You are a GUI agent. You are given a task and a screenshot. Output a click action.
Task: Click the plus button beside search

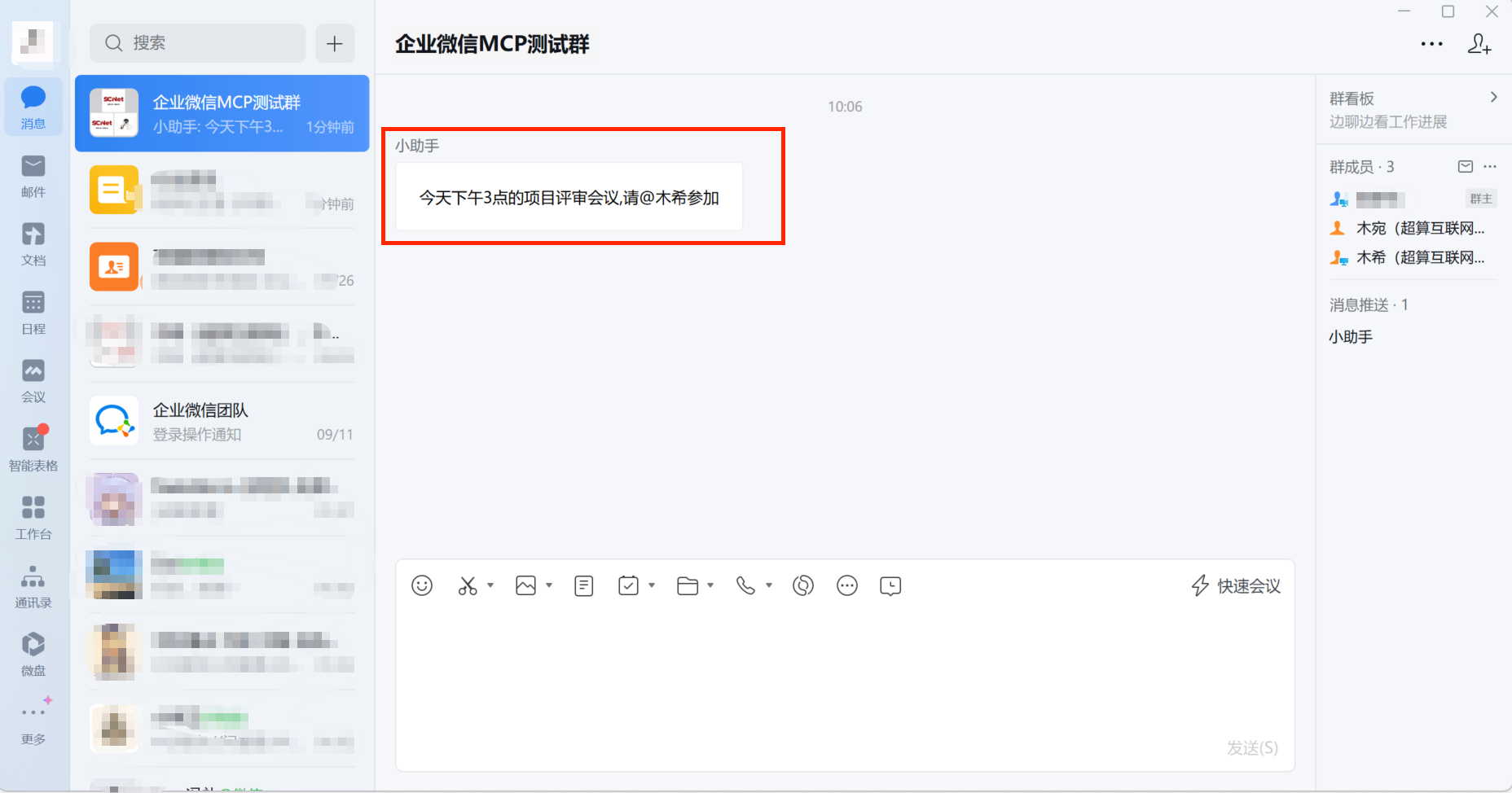(335, 43)
